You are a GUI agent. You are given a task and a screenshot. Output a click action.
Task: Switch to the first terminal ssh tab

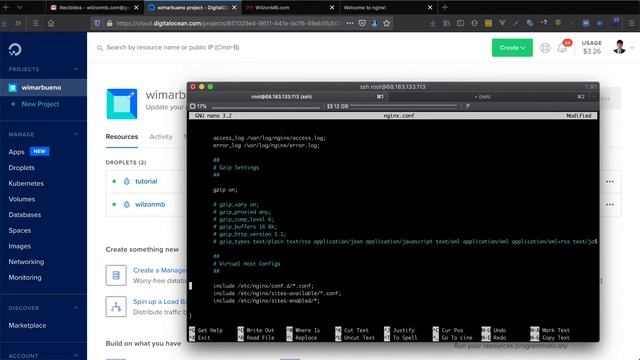288,97
